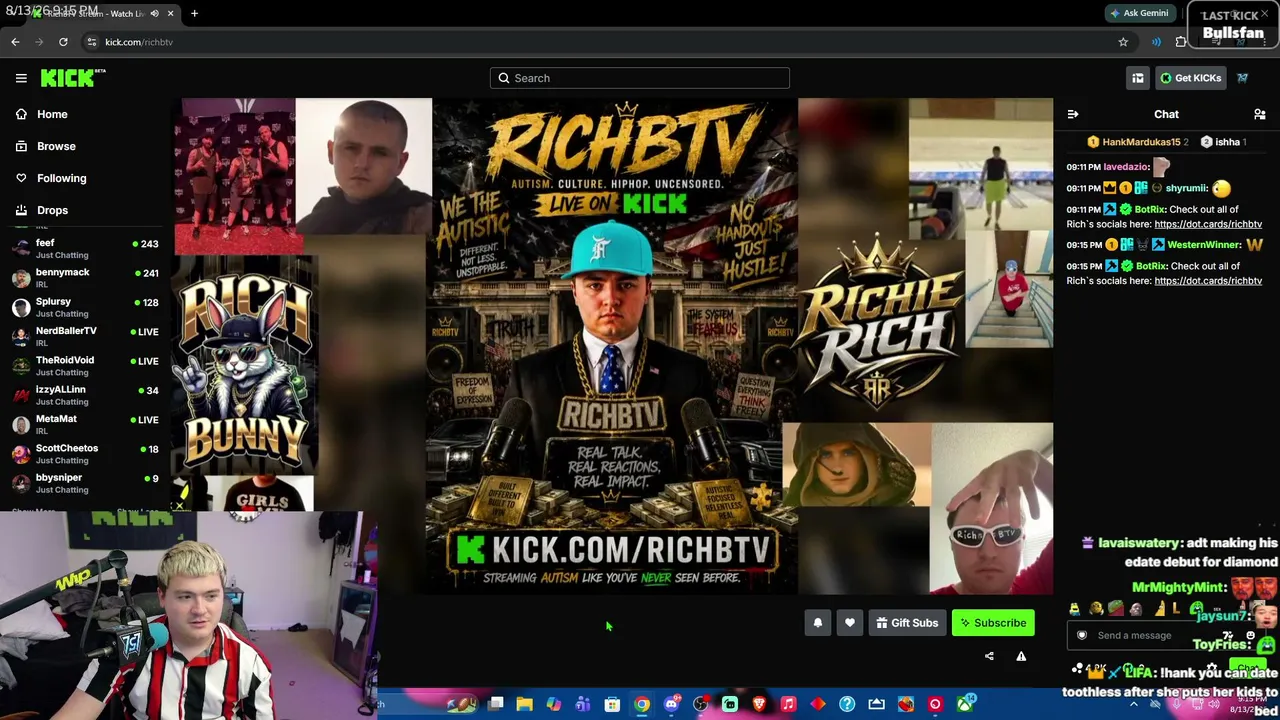Click the Rich Bunny panel image
1280x720 pixels.
pyautogui.click(x=245, y=366)
